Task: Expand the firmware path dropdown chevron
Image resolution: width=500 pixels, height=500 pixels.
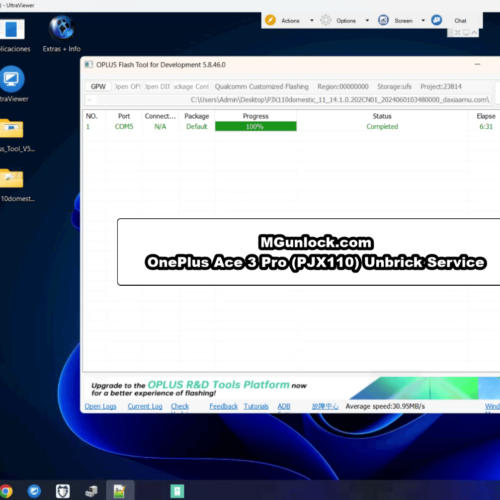Action: [x=90, y=100]
